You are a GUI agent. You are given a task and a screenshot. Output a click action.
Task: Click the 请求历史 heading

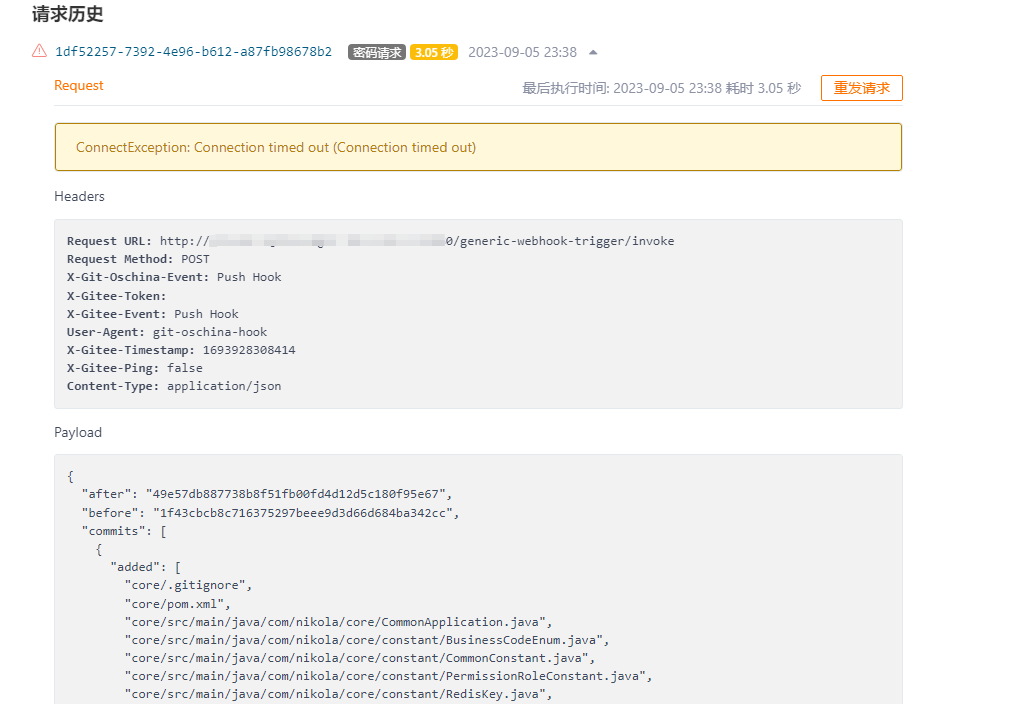tap(68, 14)
